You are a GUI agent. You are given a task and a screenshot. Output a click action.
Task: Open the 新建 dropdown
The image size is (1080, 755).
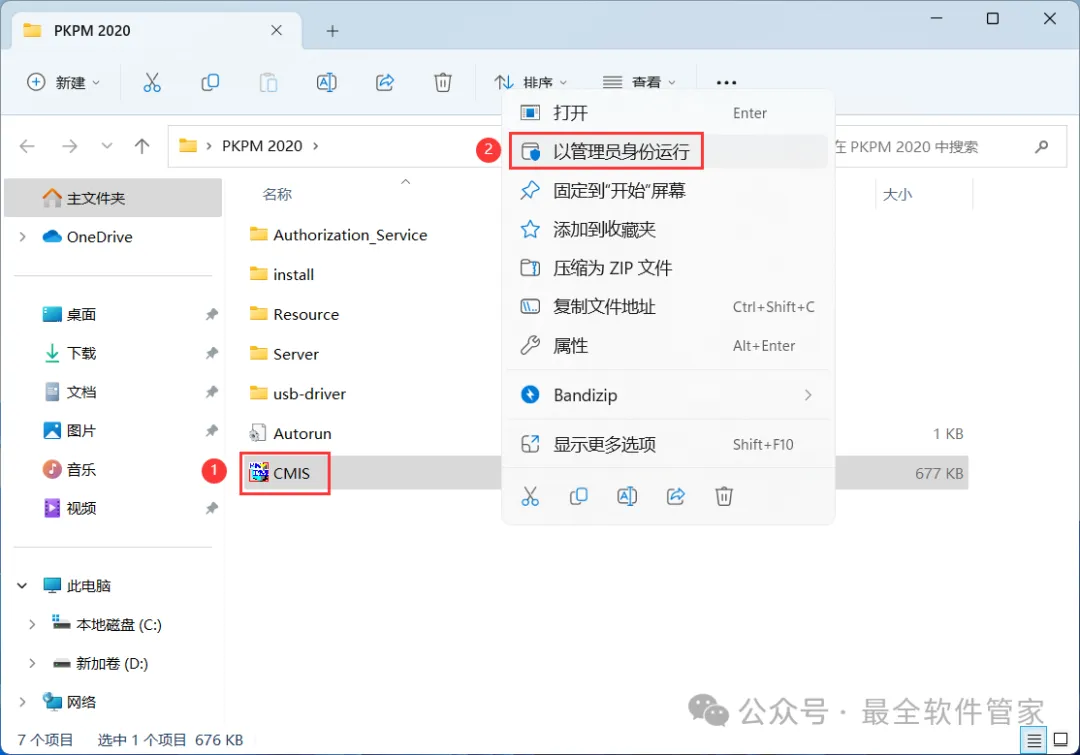(64, 83)
